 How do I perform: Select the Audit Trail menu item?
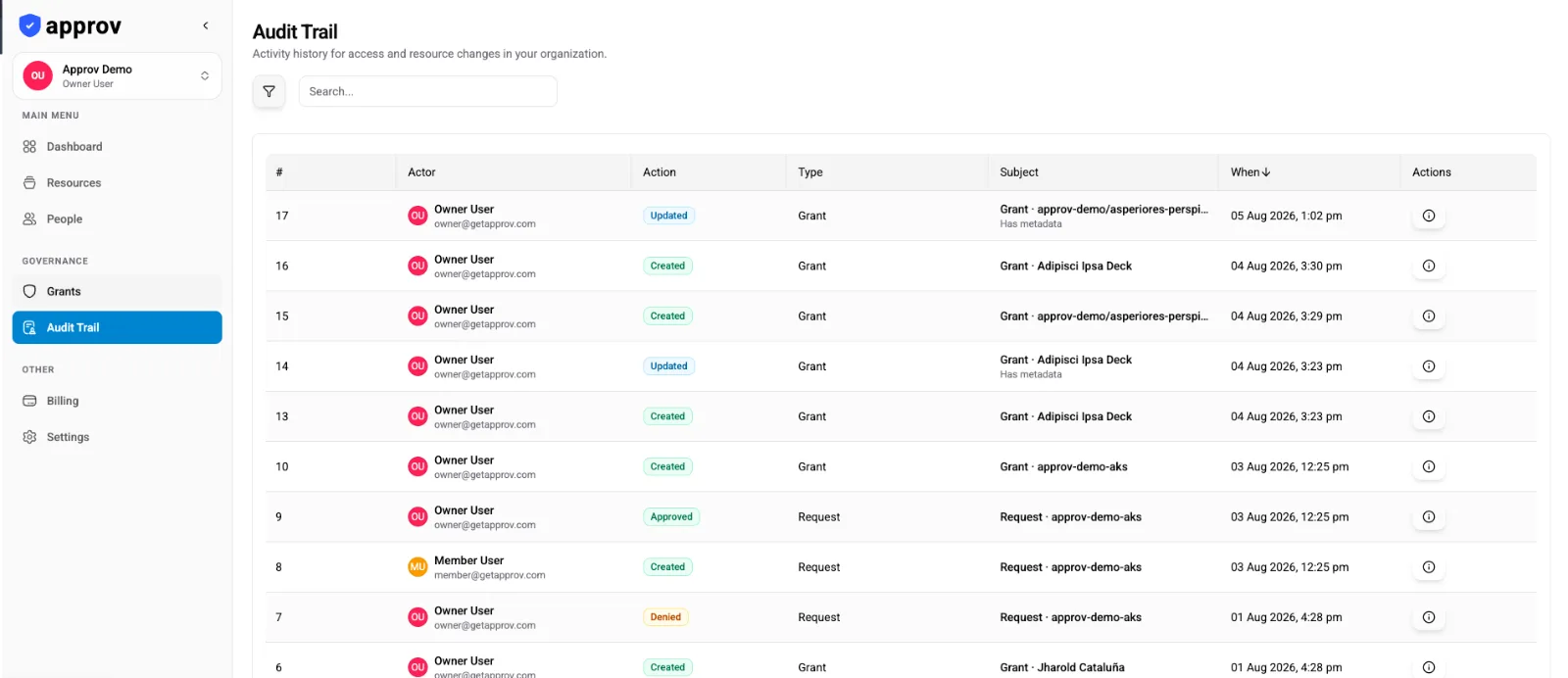click(x=117, y=328)
